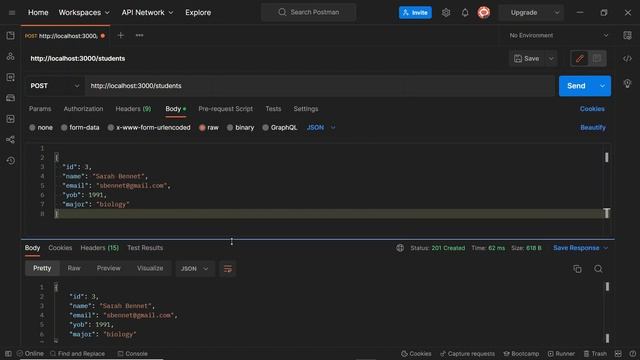
Task: Open the settings gear icon
Action: (x=446, y=13)
